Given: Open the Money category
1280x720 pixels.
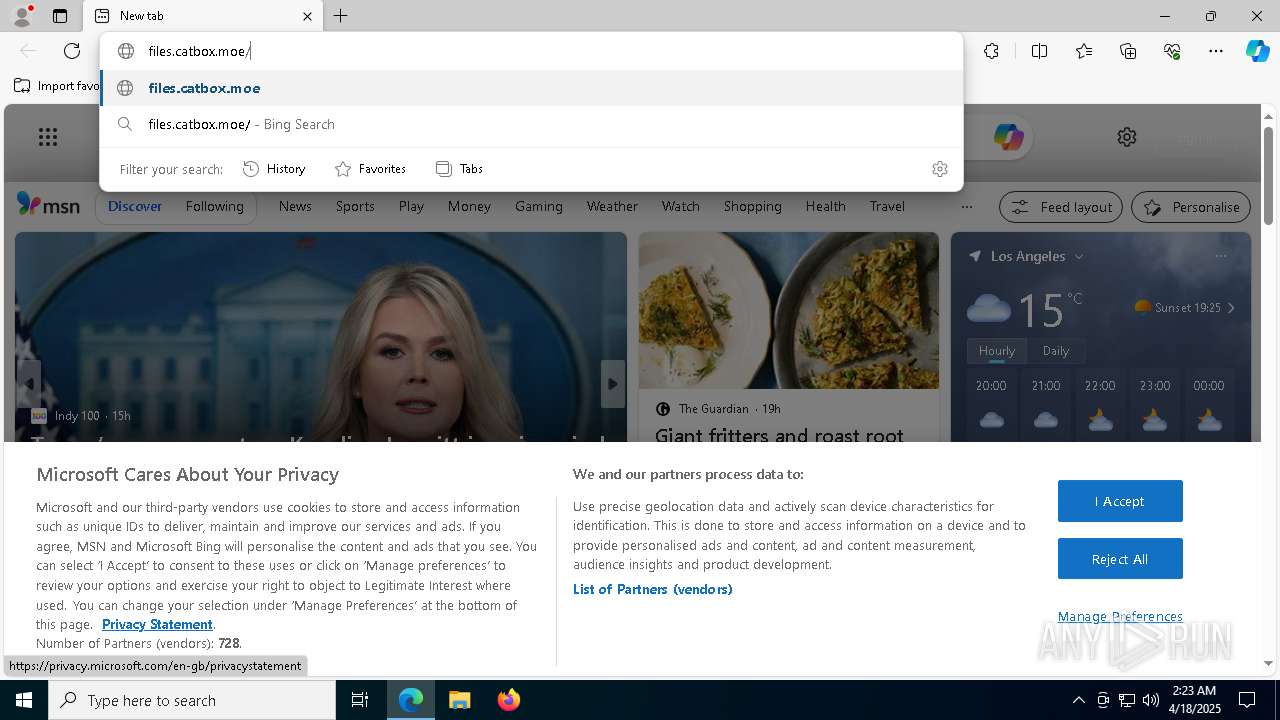Looking at the screenshot, I should (x=469, y=206).
